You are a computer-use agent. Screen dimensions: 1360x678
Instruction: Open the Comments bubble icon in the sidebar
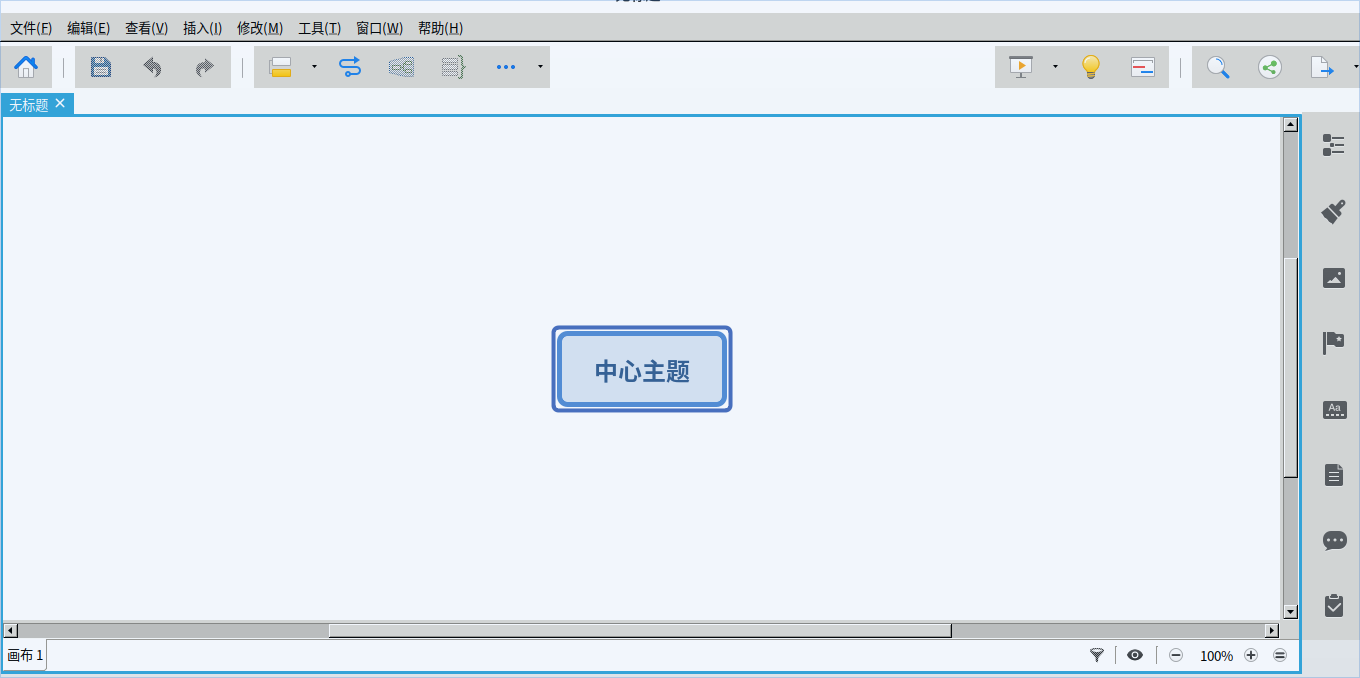click(1333, 541)
